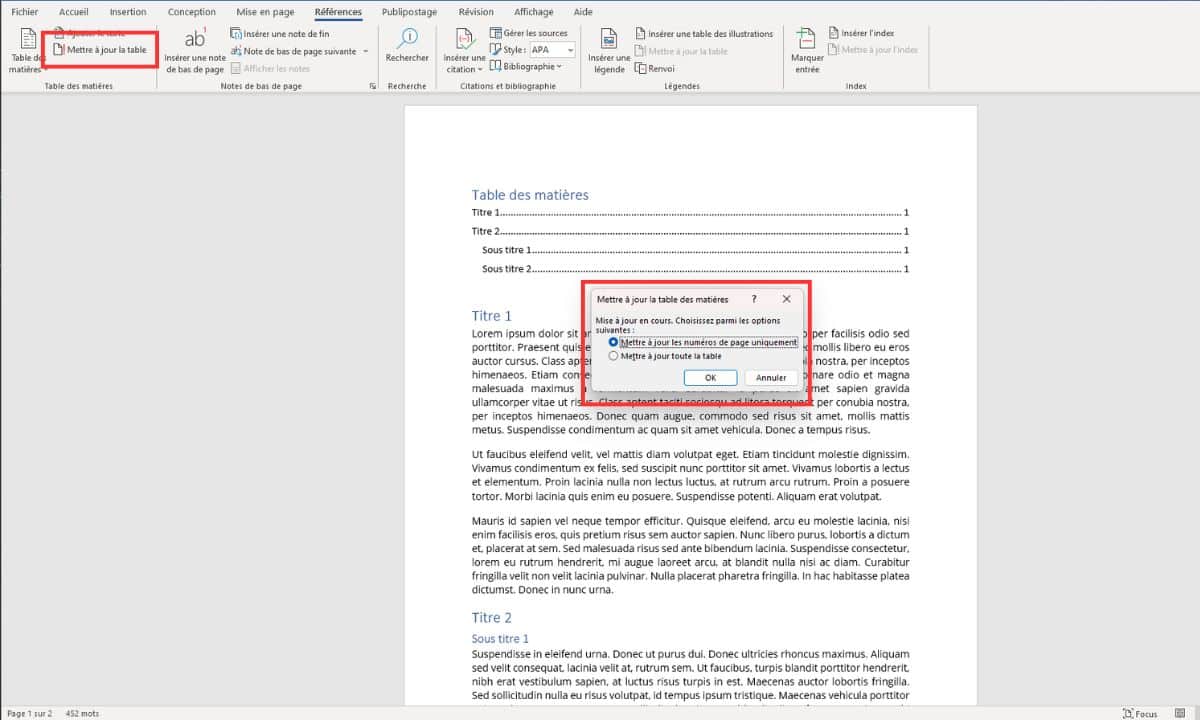This screenshot has height=720, width=1200.
Task: Click the Titre 2 entry in the table of contents
Action: [x=690, y=232]
